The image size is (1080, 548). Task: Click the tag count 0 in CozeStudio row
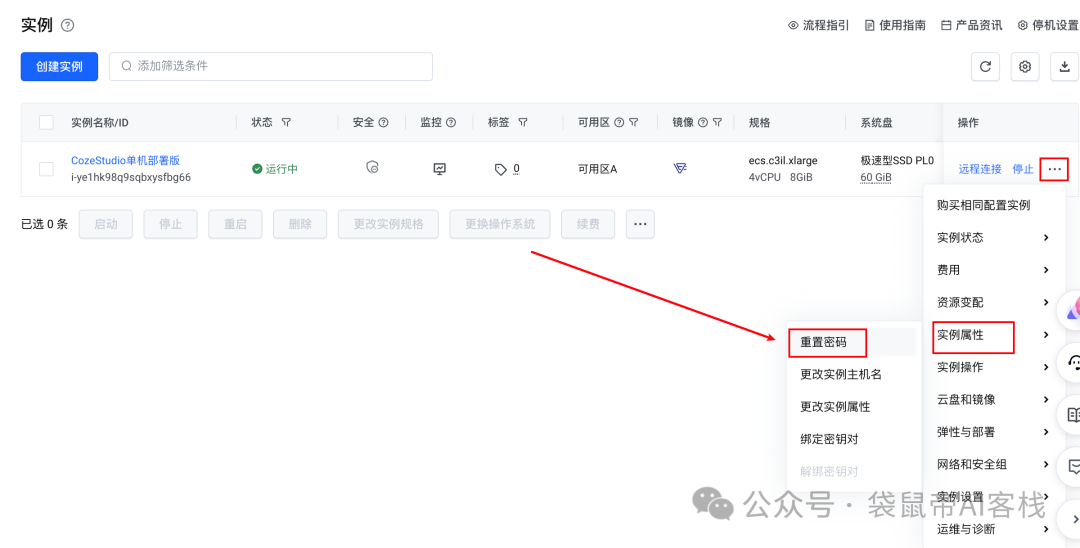coord(517,169)
